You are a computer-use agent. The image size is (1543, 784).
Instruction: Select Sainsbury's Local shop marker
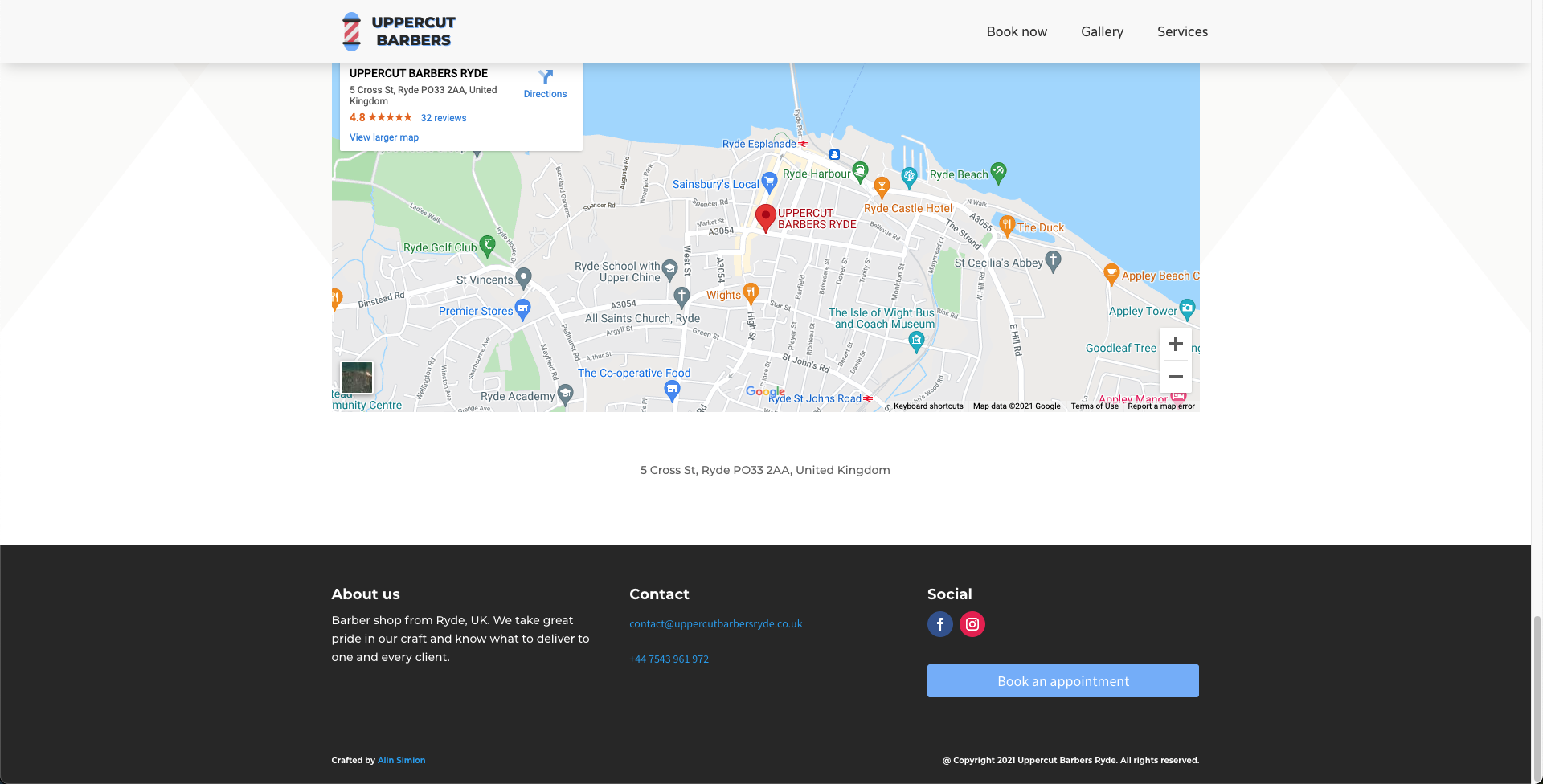(x=769, y=182)
